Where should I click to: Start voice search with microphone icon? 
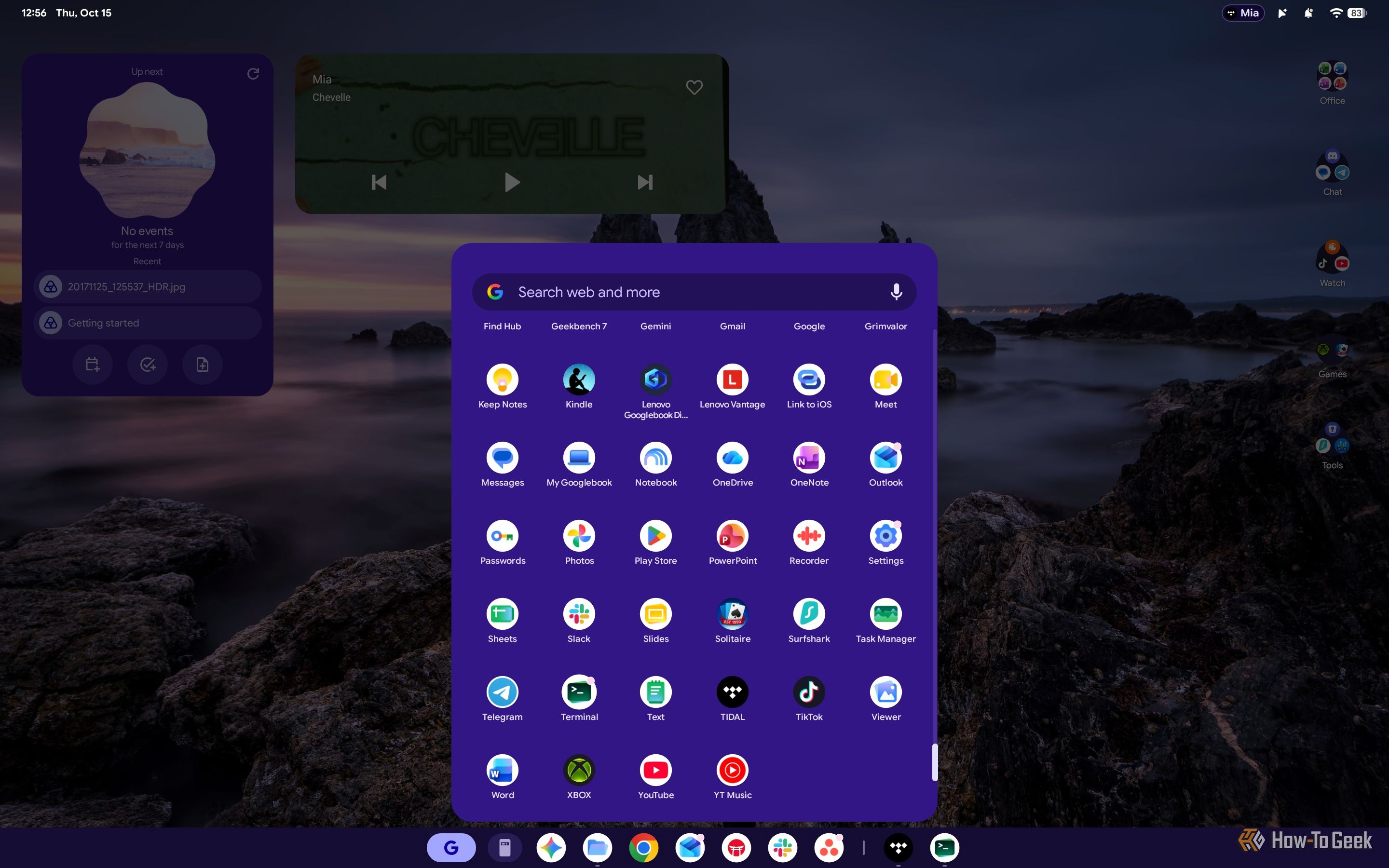896,292
